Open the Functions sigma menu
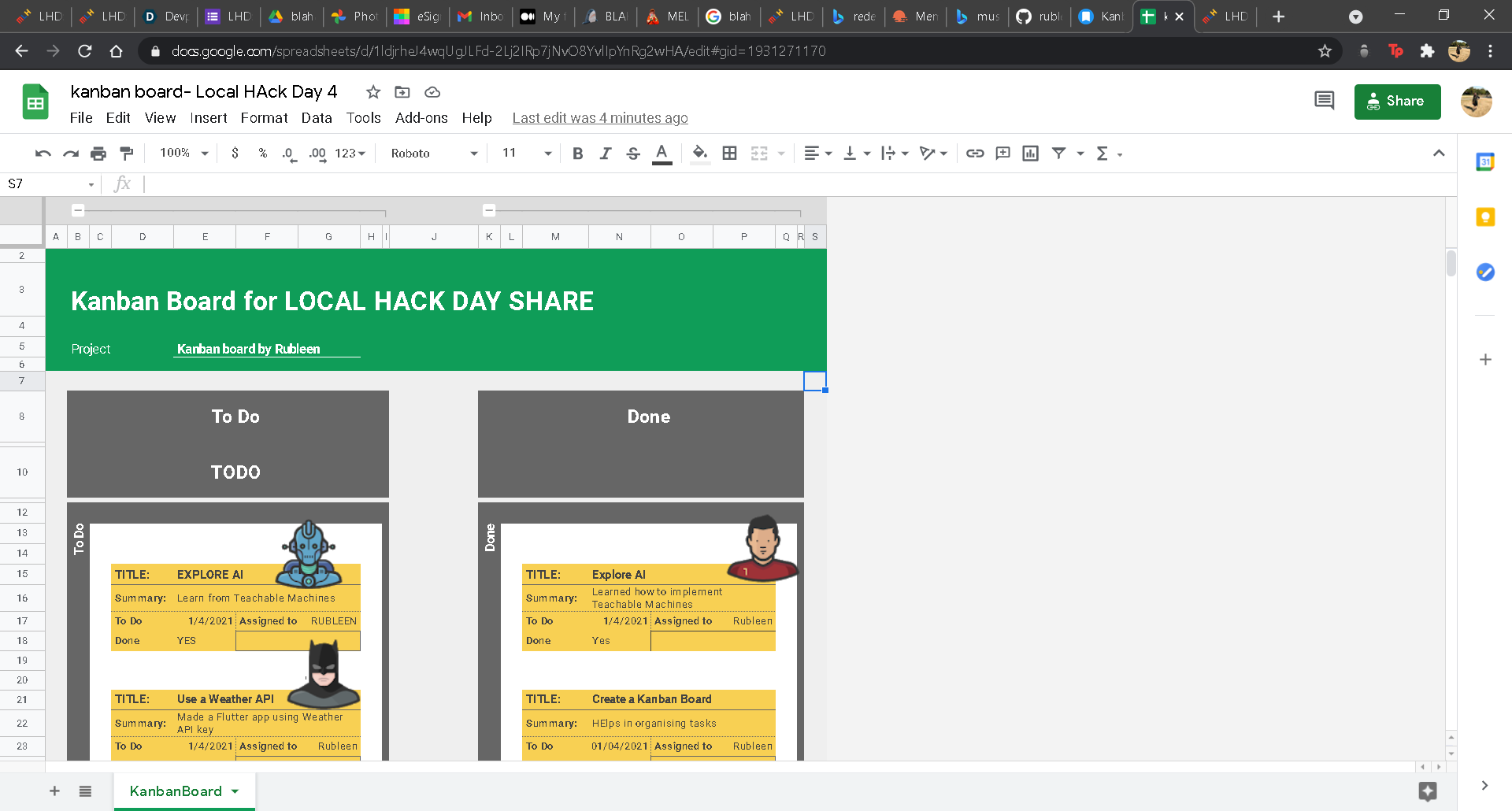The image size is (1512, 811). pyautogui.click(x=1108, y=154)
